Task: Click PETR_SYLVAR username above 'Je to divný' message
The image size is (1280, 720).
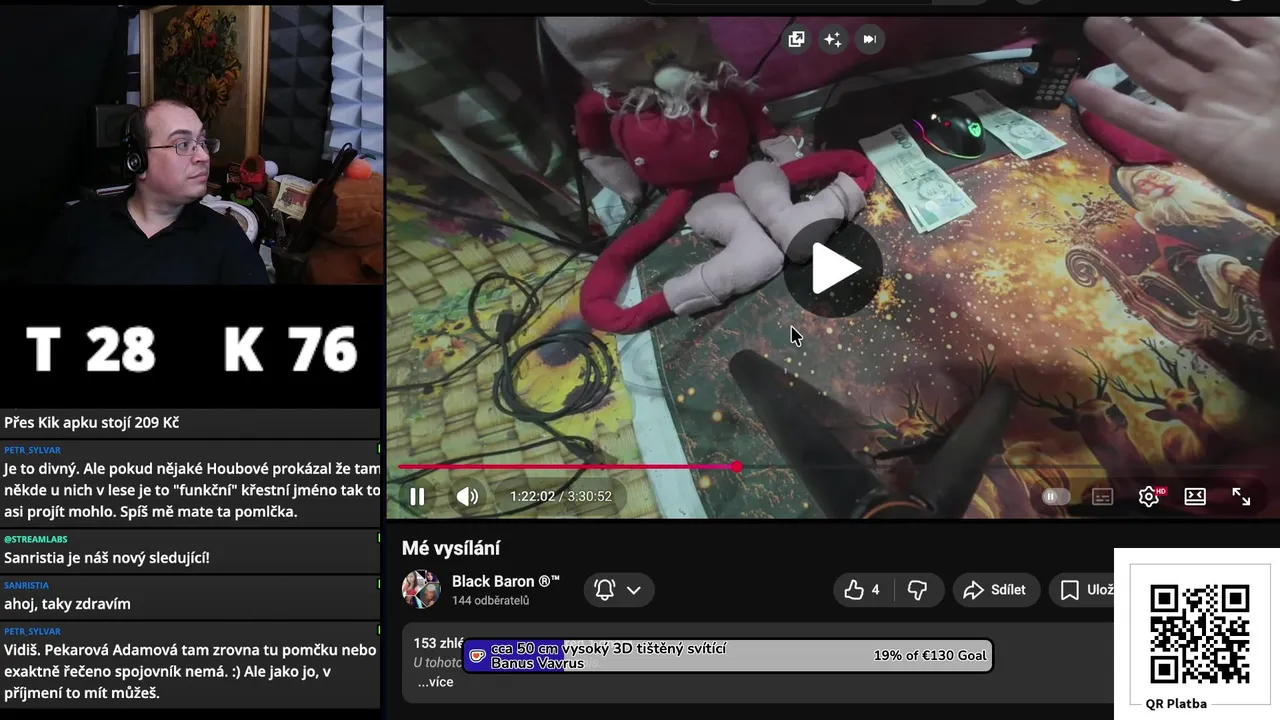Action: coord(32,450)
